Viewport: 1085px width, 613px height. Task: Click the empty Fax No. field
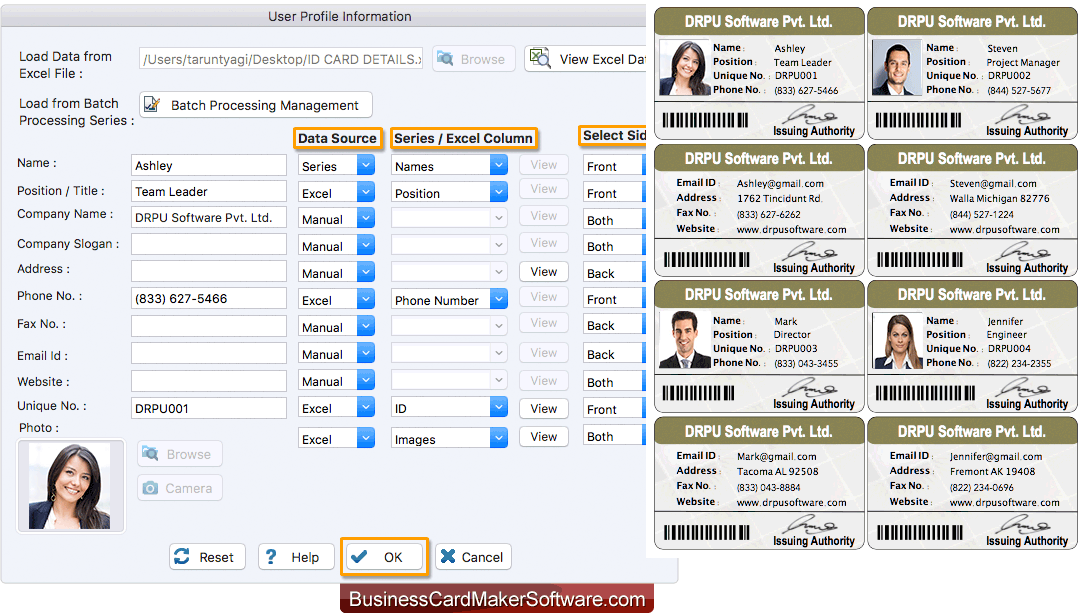208,326
